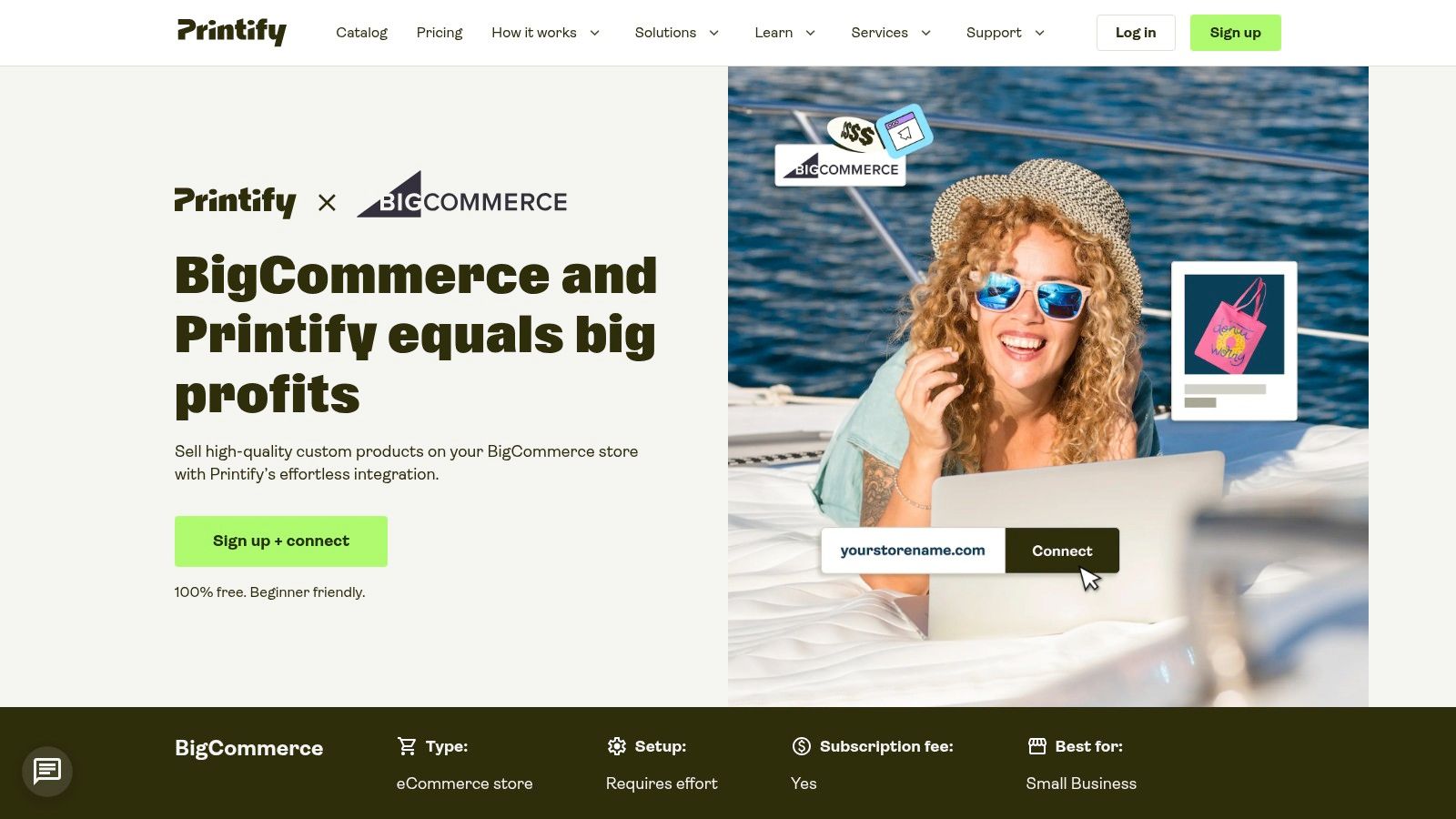Screen dimensions: 1456x819
Task: Click the gear icon next to Setup
Action: point(617,746)
